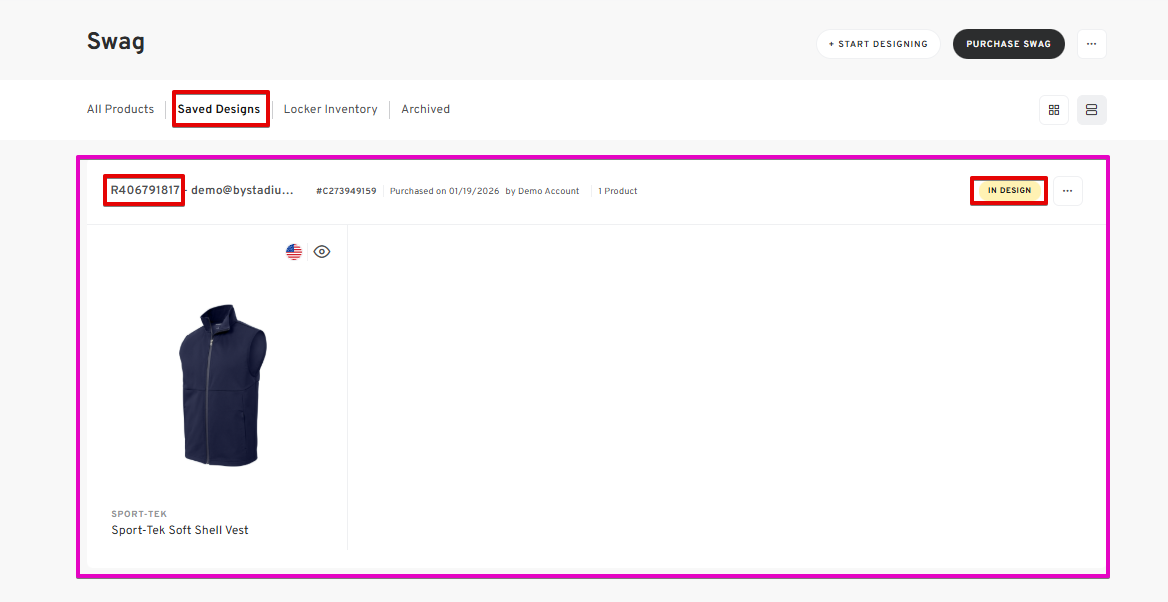Screen dimensions: 1168x602
Task: Click the IN DESIGN status badge
Action: coord(1009,190)
